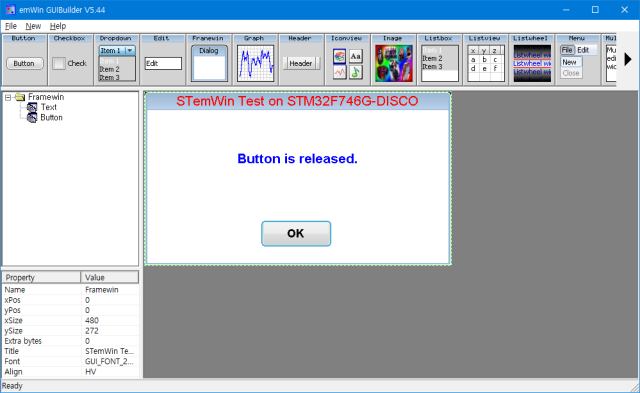Click the Font property label

(12, 361)
